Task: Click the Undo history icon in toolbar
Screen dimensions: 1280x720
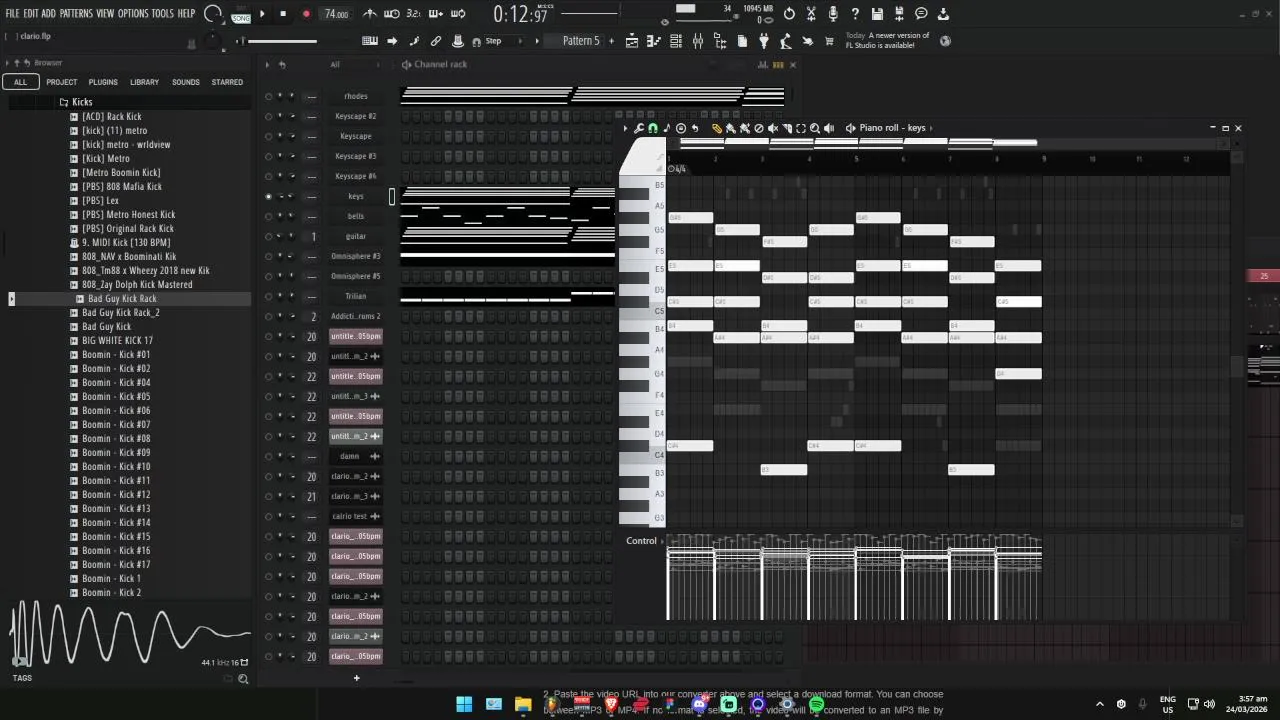Action: 789,14
